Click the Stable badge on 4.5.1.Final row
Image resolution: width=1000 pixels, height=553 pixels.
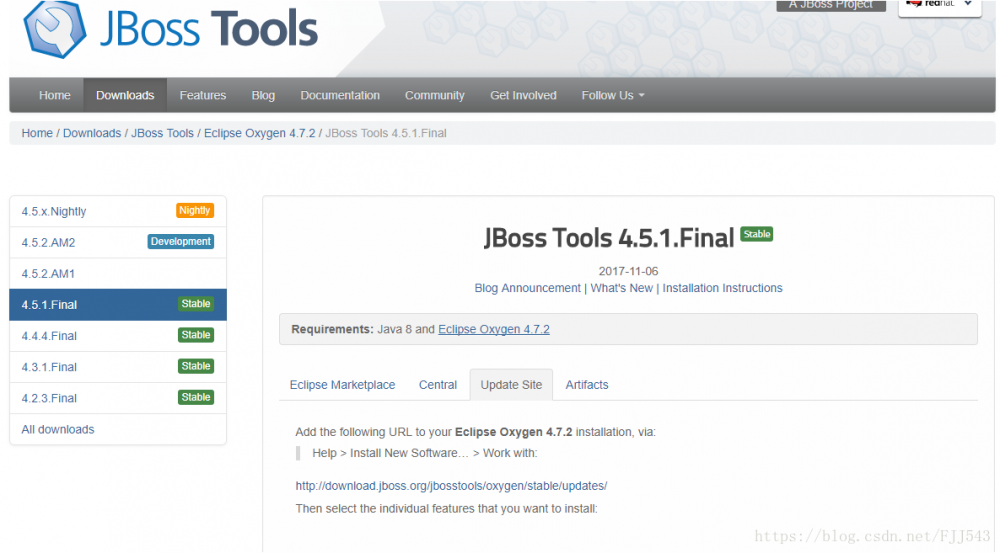196,304
